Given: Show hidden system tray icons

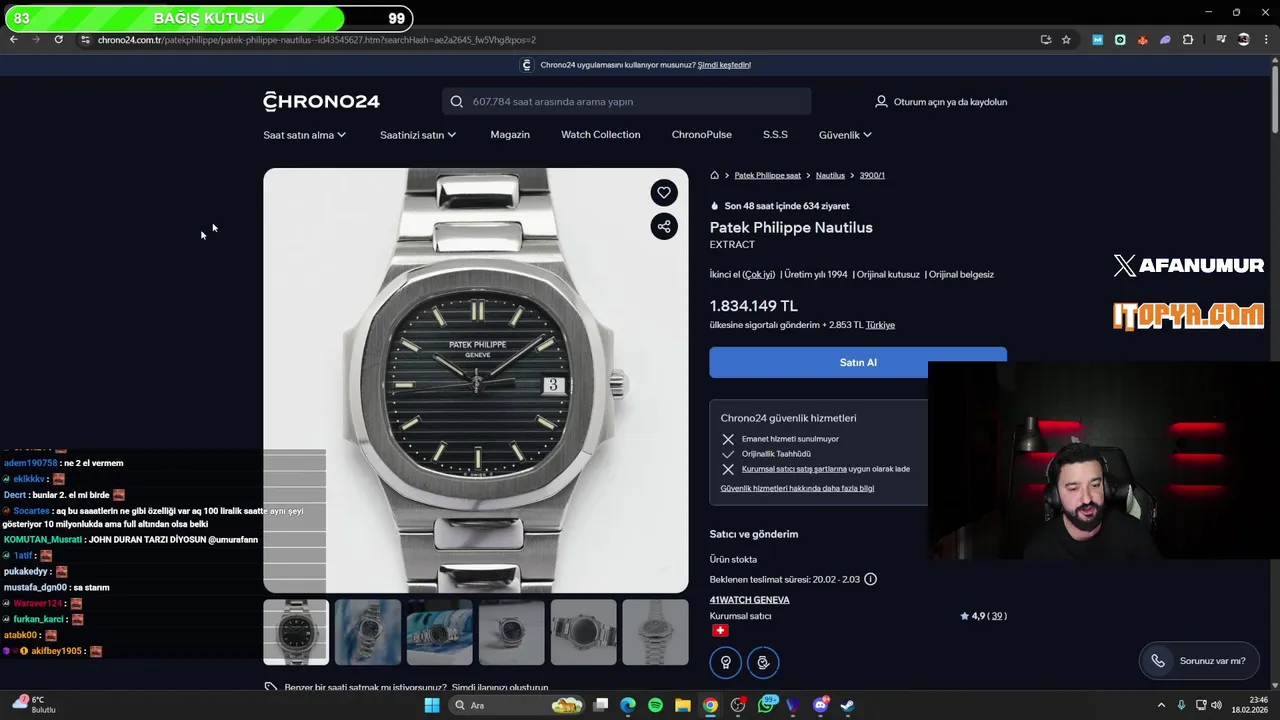Looking at the screenshot, I should 1161,705.
